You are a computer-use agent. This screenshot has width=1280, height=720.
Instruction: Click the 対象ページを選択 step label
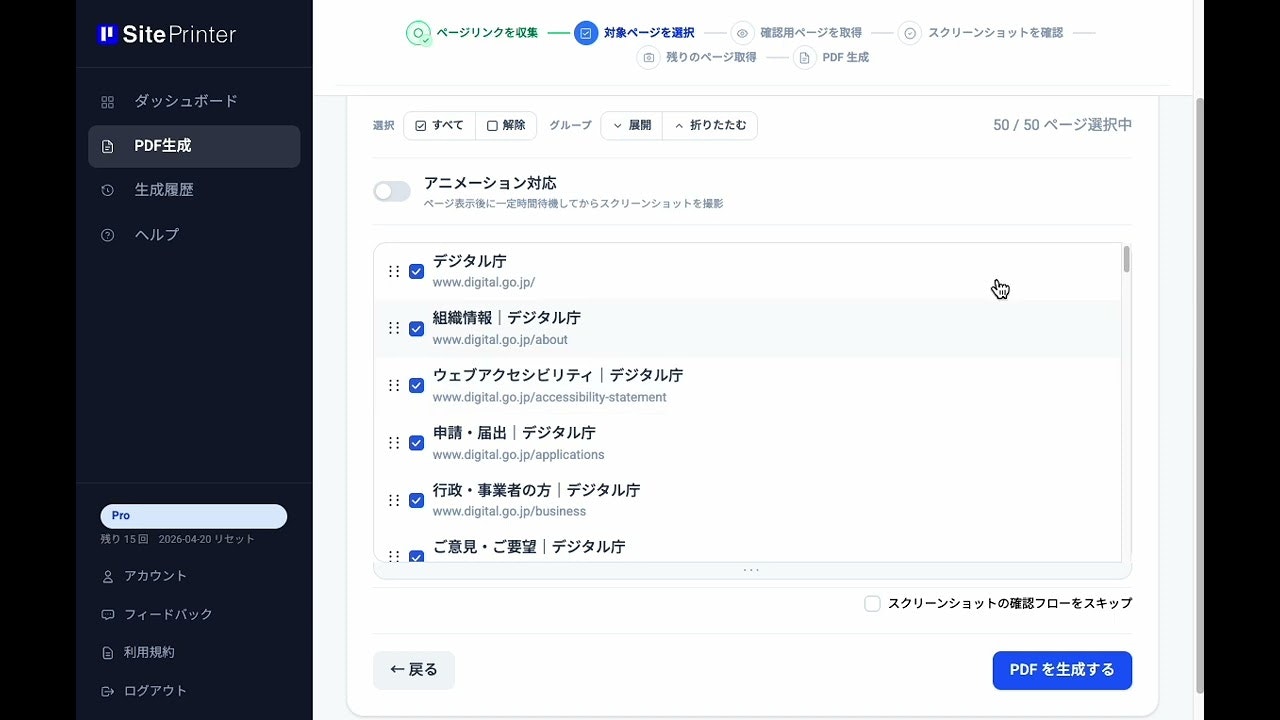pos(649,33)
